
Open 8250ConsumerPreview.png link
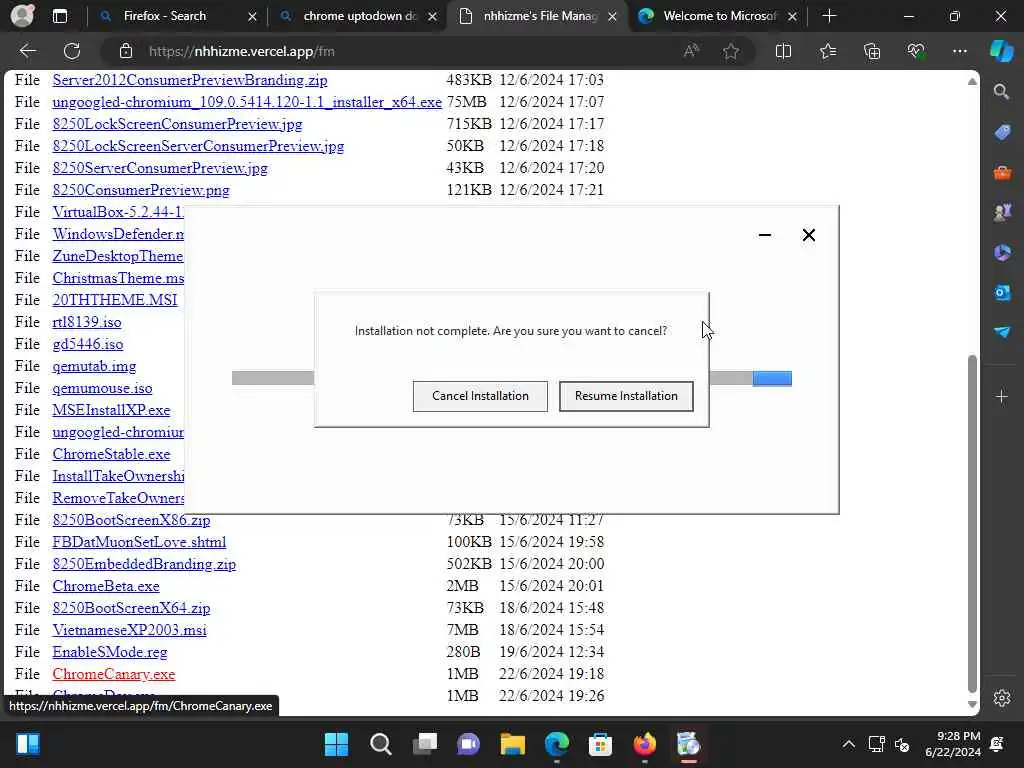(x=141, y=190)
